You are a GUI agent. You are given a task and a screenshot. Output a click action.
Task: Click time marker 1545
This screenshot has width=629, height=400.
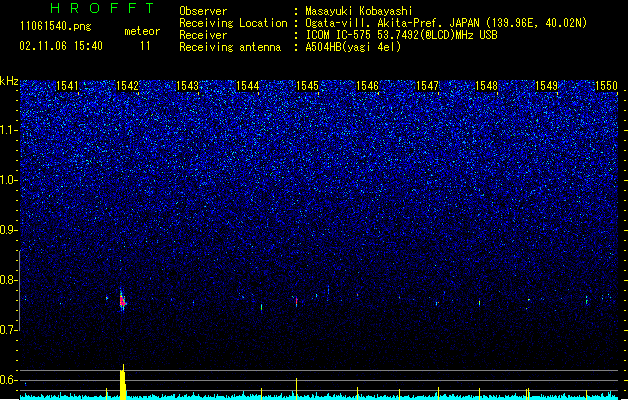tap(307, 86)
